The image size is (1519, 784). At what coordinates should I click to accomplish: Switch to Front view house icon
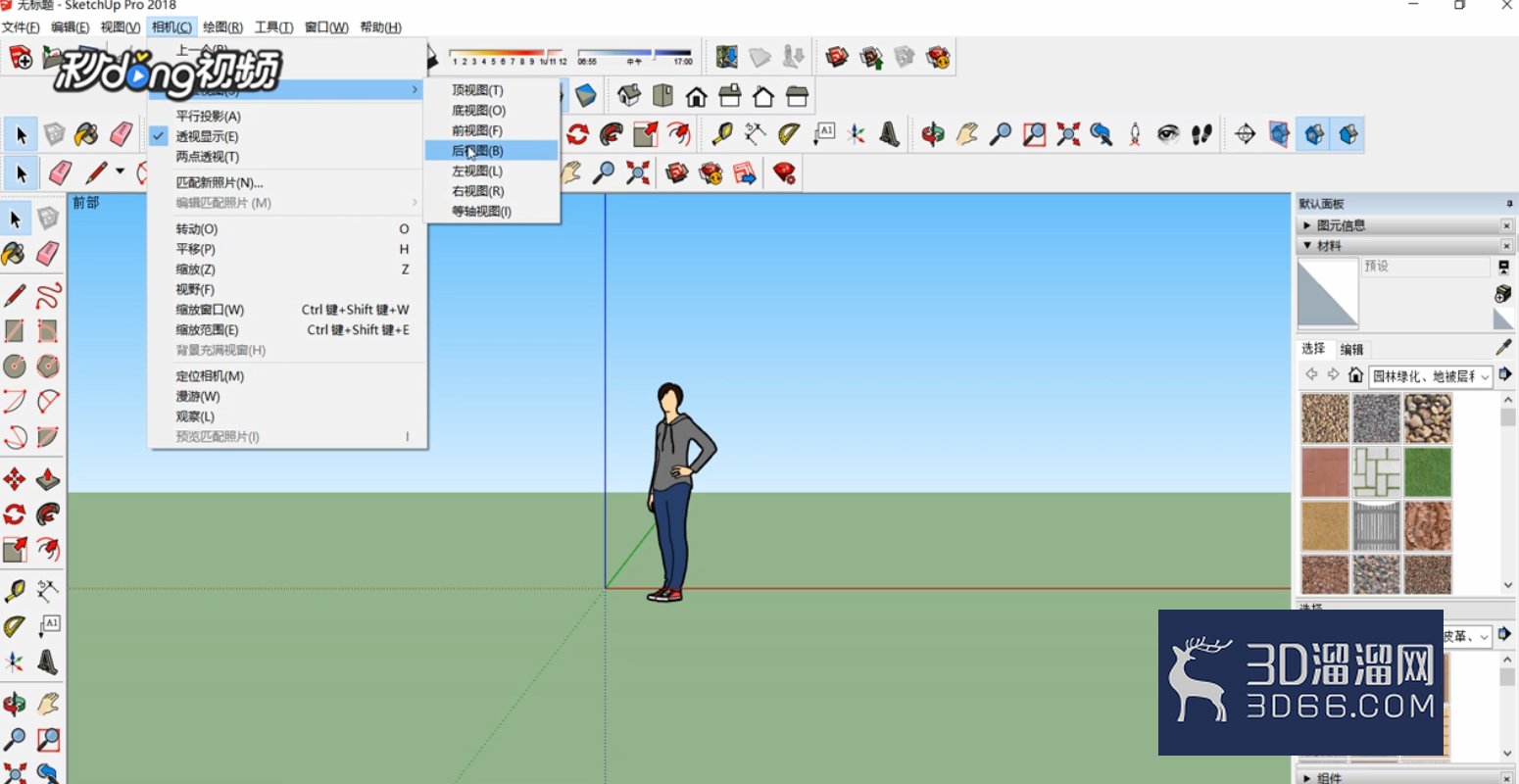point(697,96)
